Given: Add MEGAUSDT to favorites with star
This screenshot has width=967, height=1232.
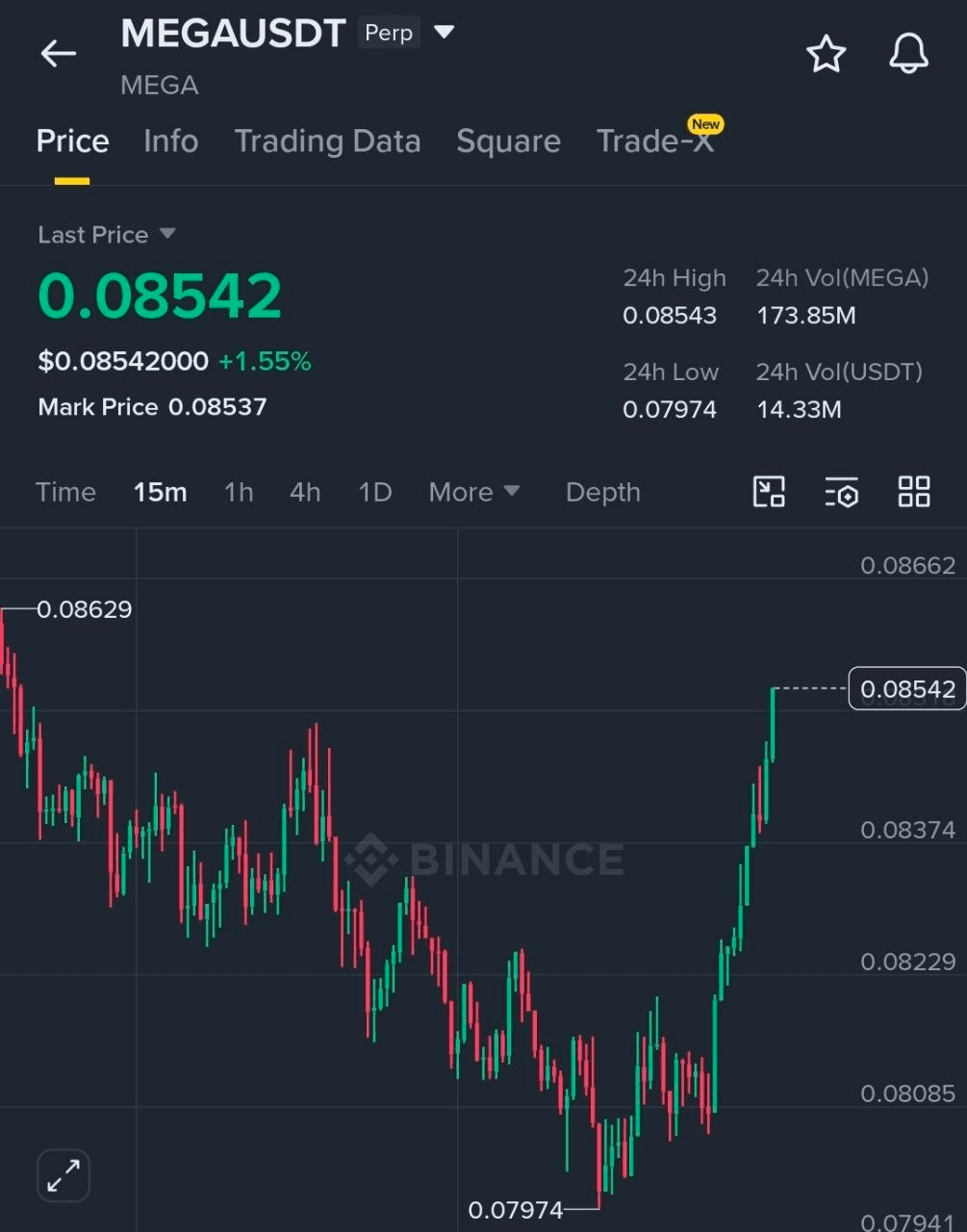Looking at the screenshot, I should (826, 54).
